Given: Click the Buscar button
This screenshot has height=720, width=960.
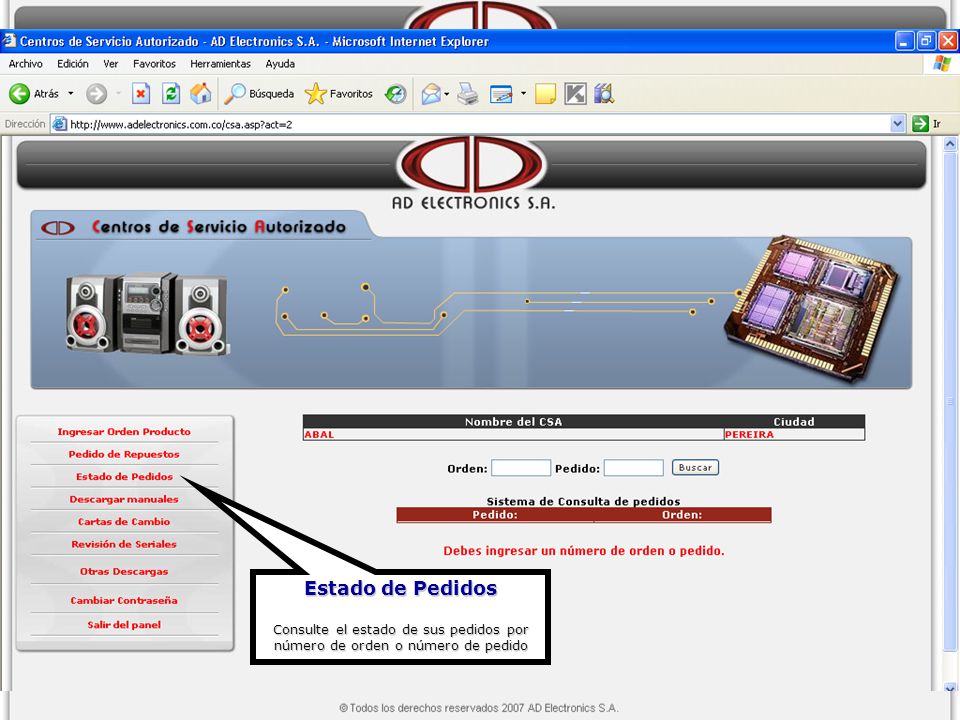Looking at the screenshot, I should point(695,467).
